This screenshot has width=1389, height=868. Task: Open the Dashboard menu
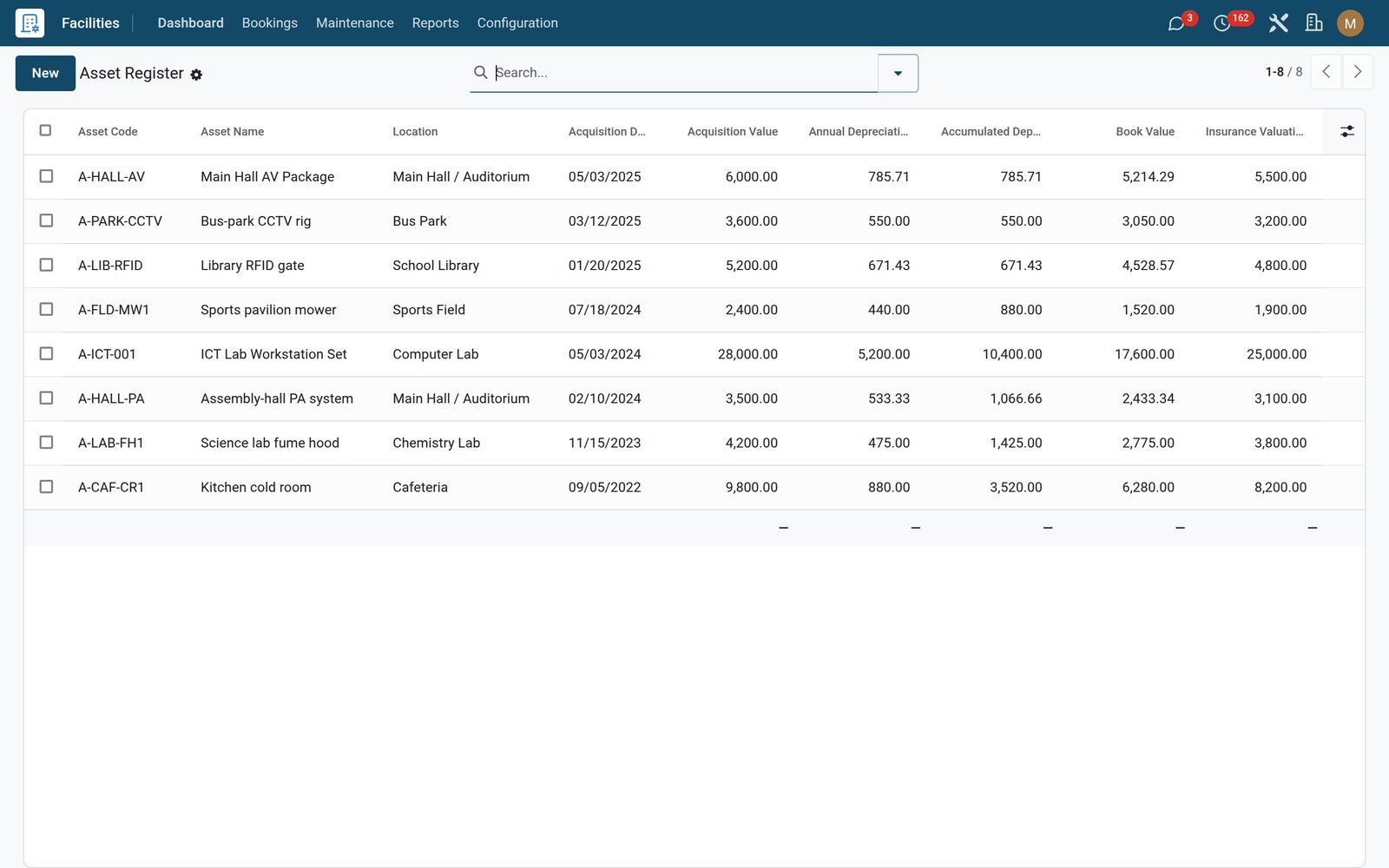coord(190,23)
